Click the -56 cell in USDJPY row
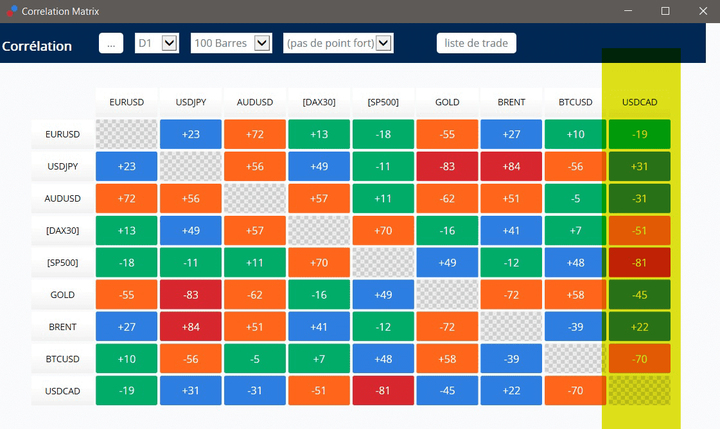The height and width of the screenshot is (429, 720). 575,166
